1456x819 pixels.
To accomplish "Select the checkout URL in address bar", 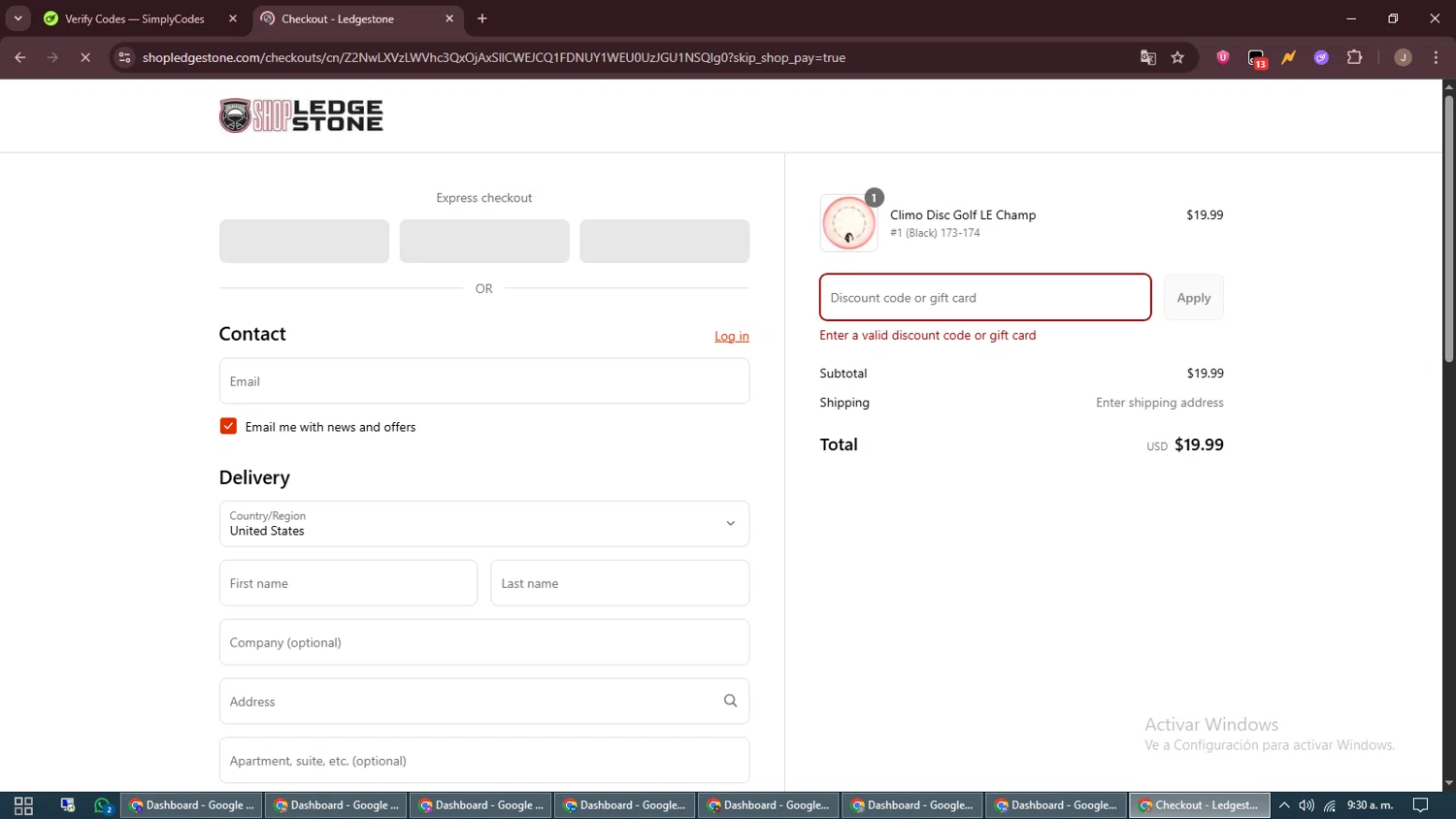I will [493, 57].
